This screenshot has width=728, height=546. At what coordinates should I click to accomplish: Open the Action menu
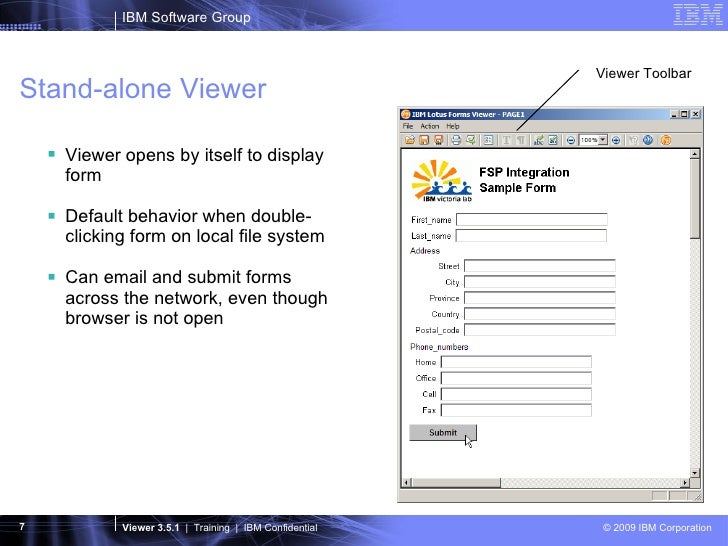[x=429, y=126]
